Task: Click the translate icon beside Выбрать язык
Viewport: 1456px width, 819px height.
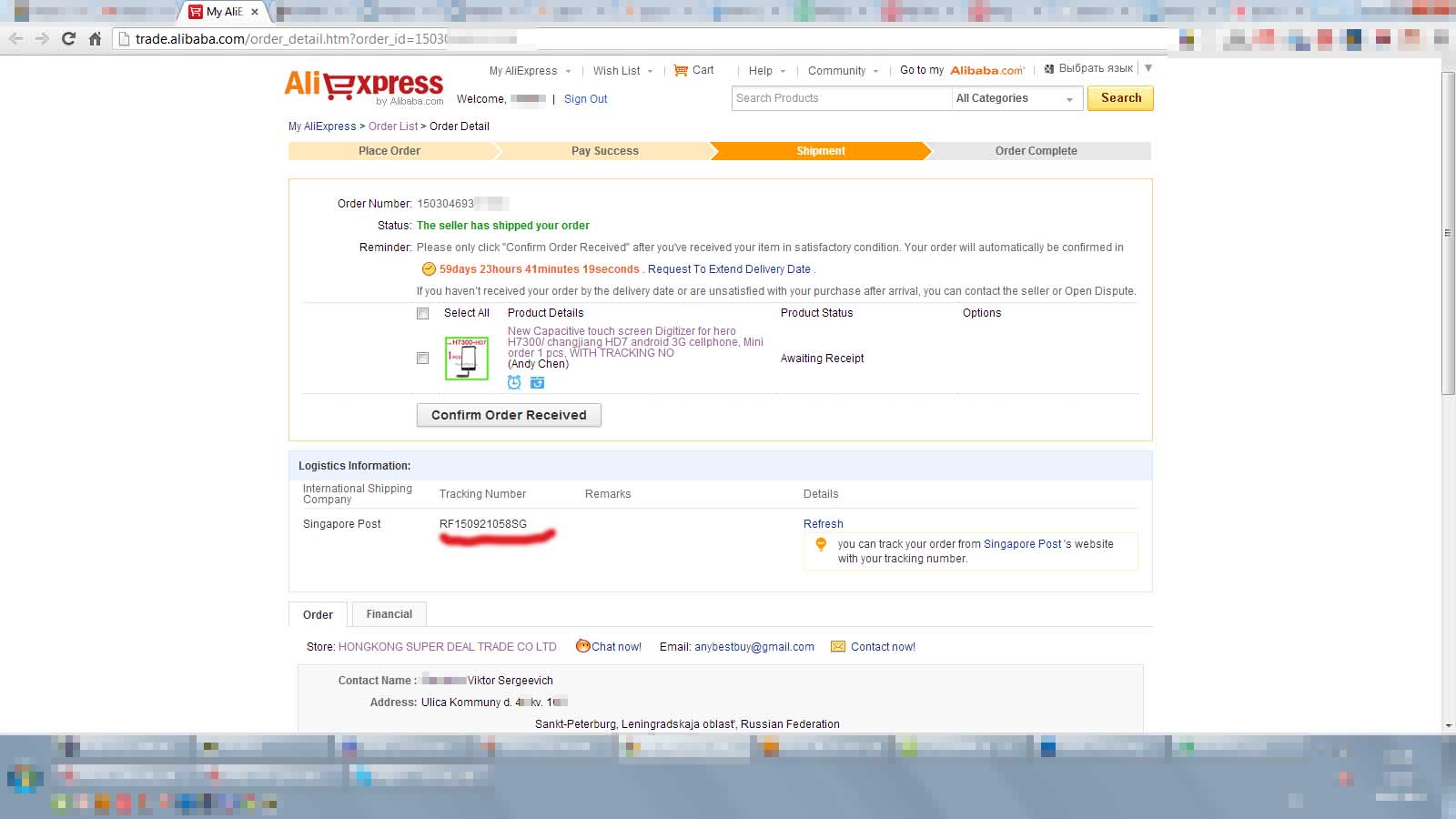Action: pyautogui.click(x=1048, y=68)
